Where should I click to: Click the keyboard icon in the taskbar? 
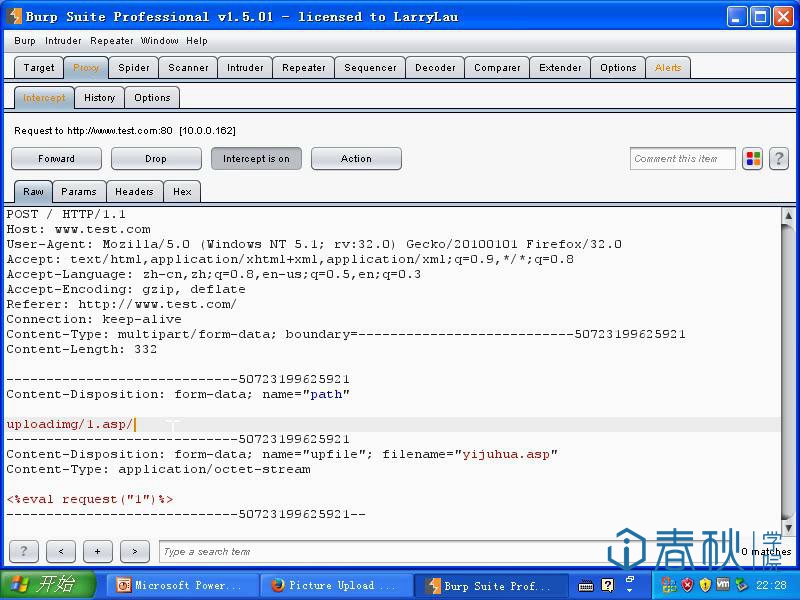coord(586,586)
